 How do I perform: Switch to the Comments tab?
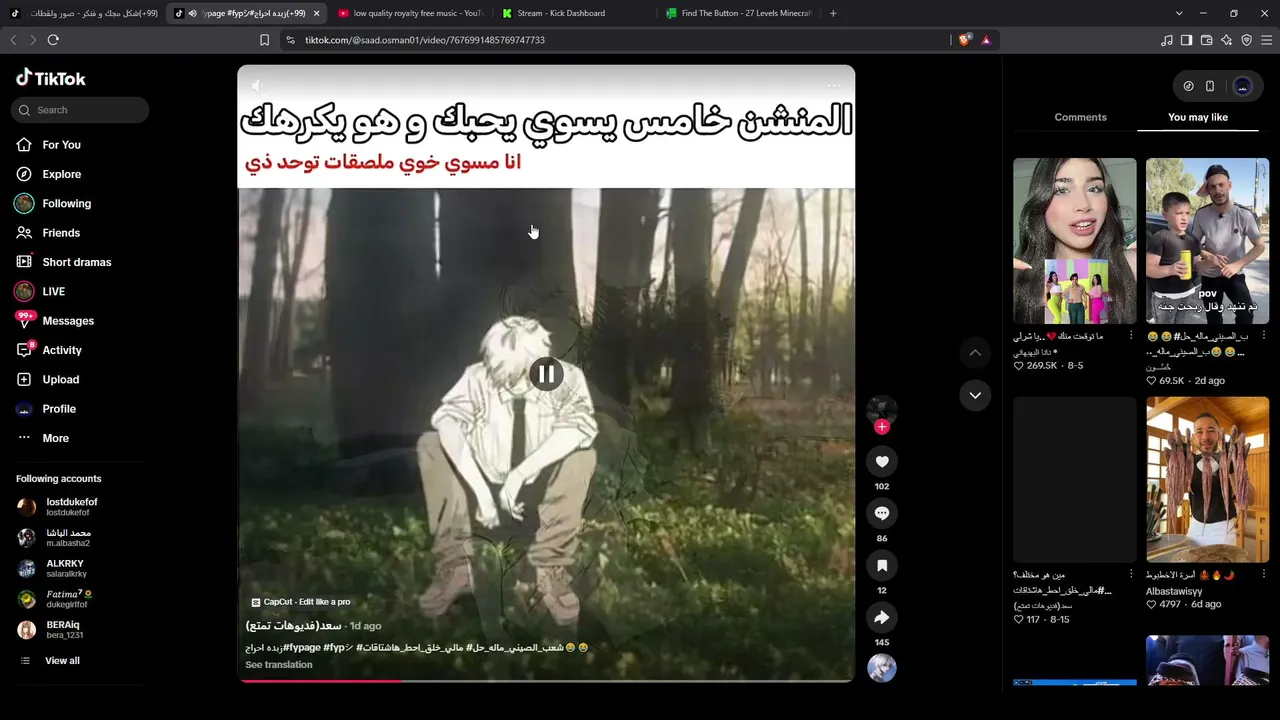[1080, 117]
